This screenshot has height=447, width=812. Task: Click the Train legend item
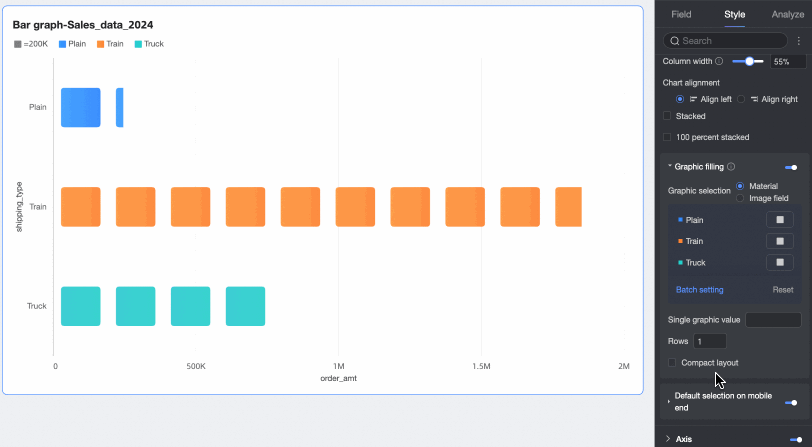pos(110,44)
